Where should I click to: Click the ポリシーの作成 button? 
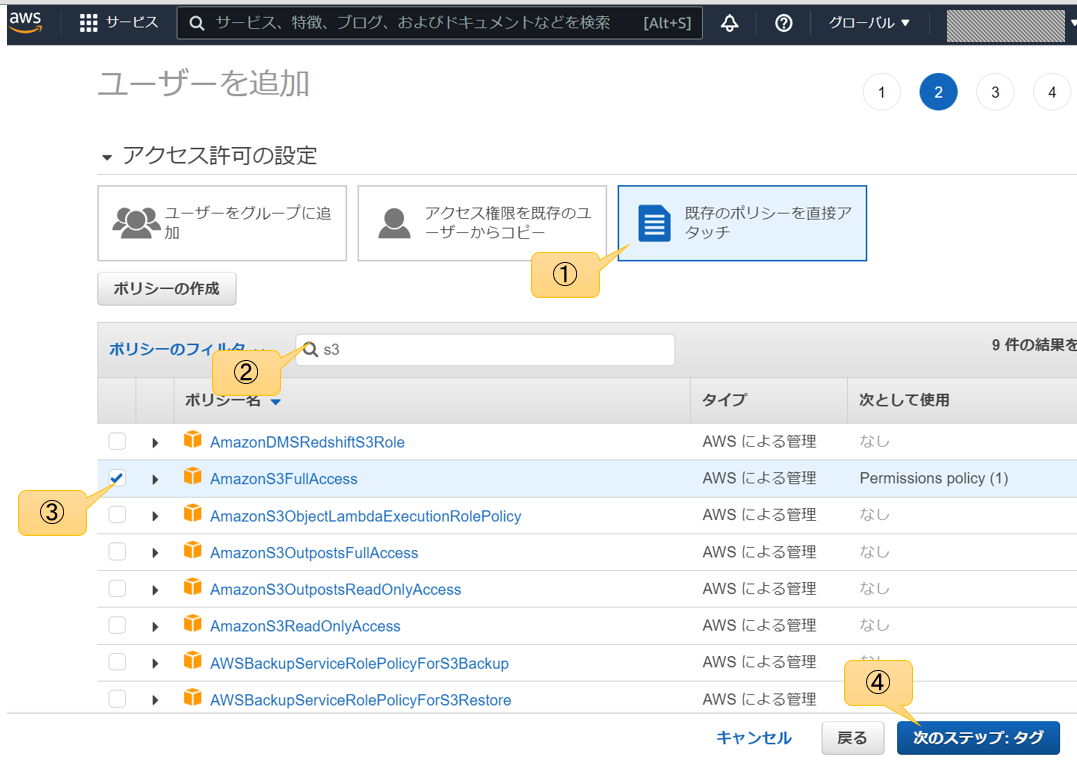[167, 289]
